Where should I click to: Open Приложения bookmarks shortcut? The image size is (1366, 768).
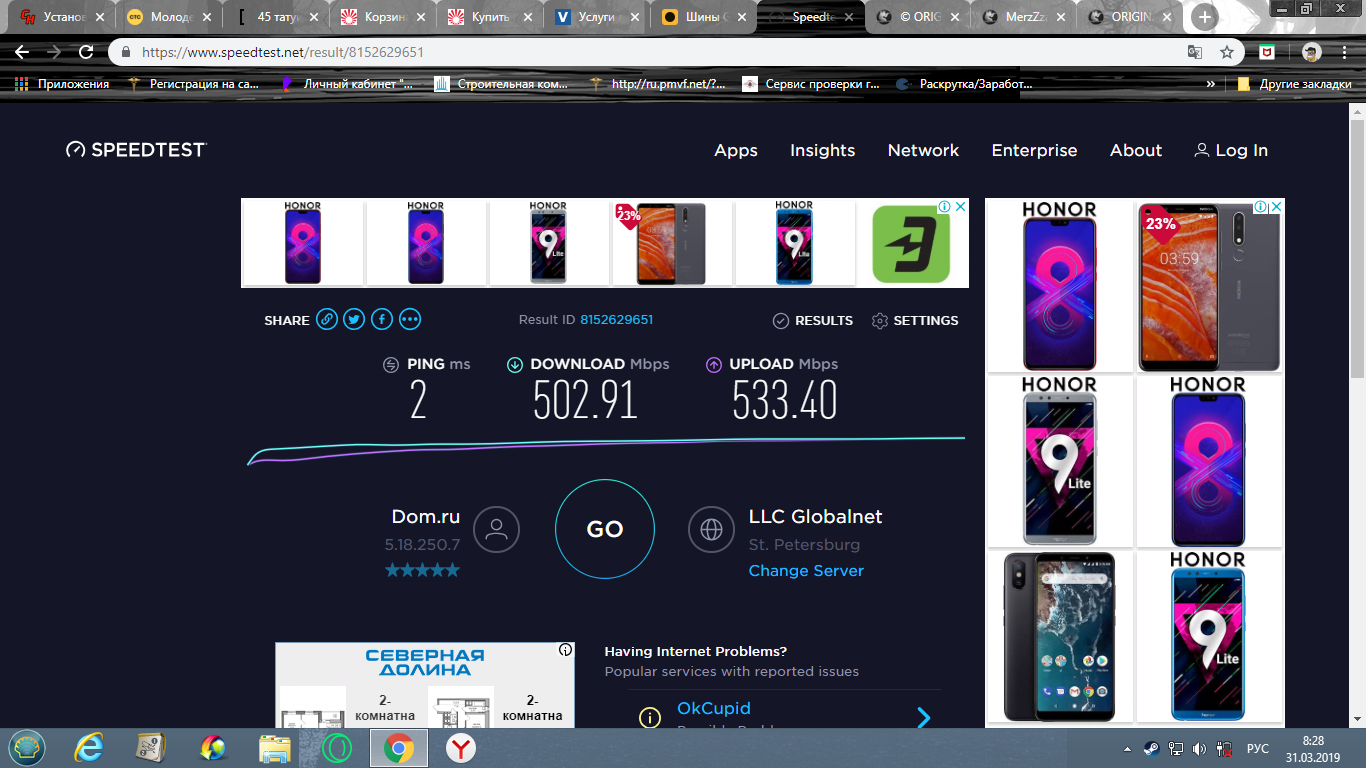(x=62, y=84)
